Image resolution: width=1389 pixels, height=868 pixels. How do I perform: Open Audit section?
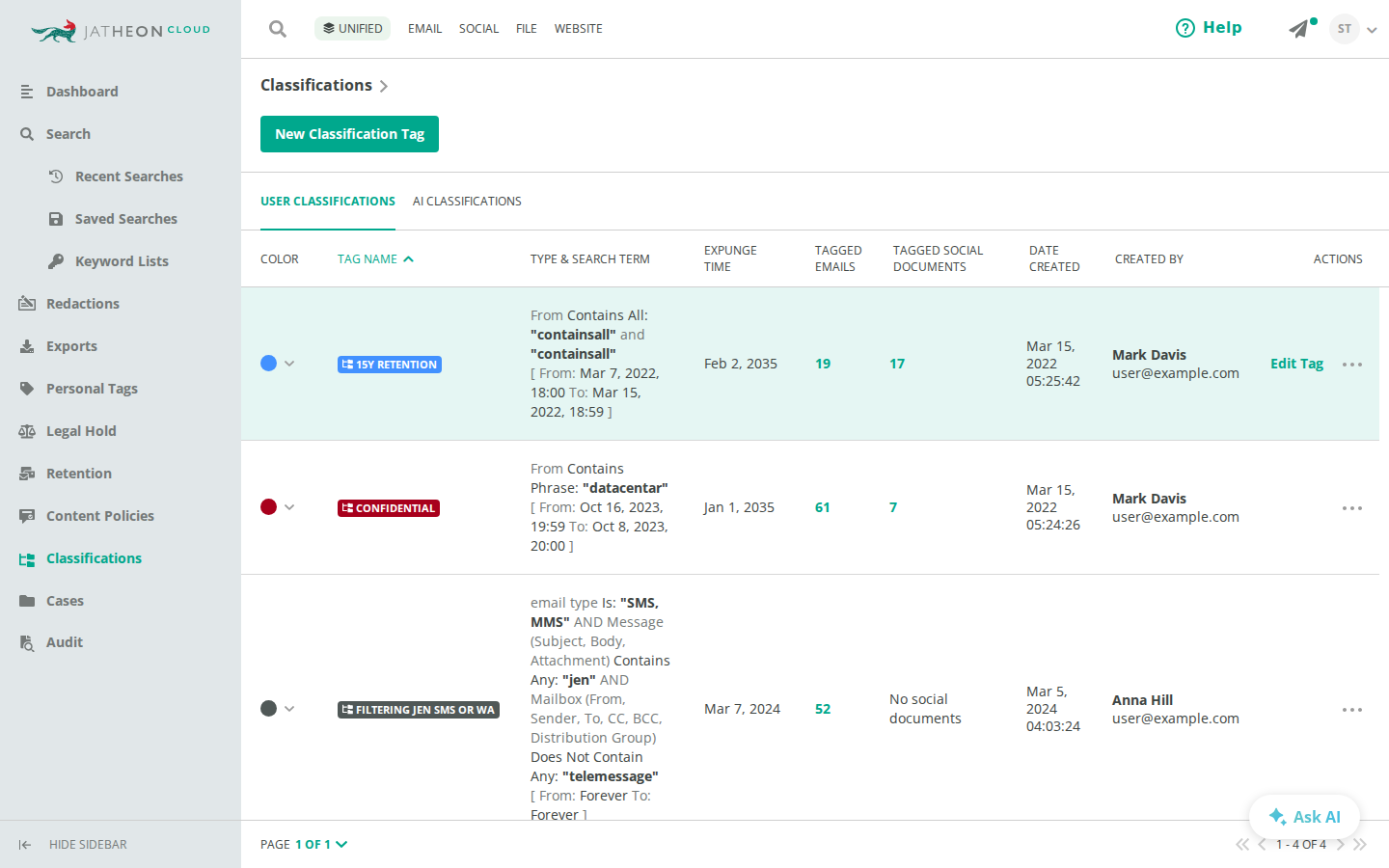(65, 642)
